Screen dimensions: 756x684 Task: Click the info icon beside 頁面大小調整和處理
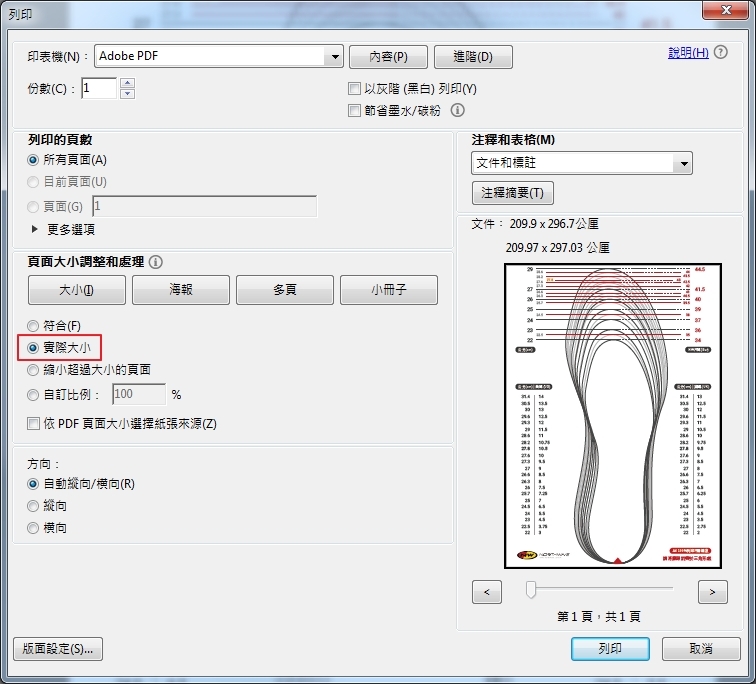pos(155,262)
